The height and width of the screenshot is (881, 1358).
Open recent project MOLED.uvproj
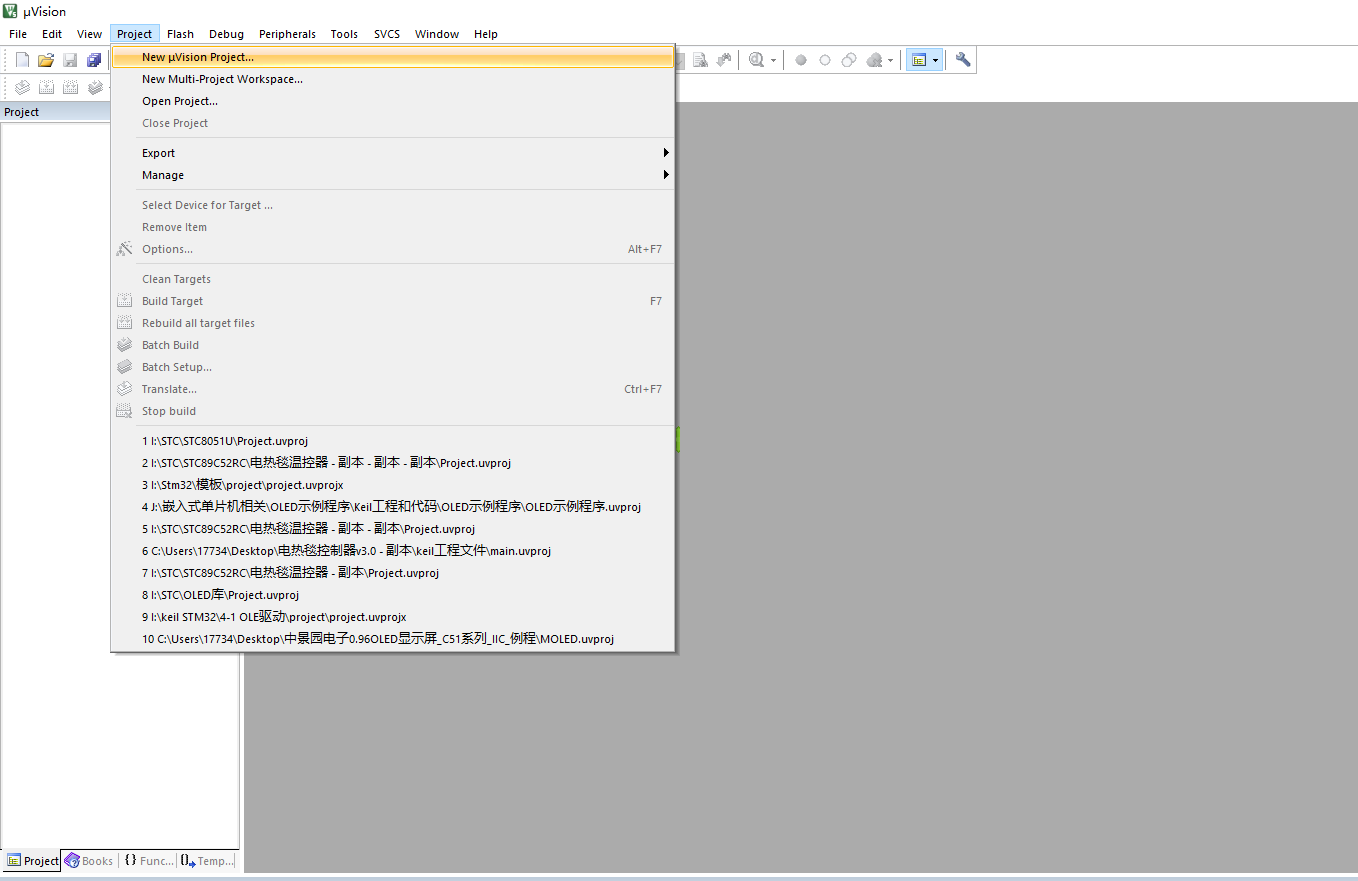pyautogui.click(x=393, y=639)
